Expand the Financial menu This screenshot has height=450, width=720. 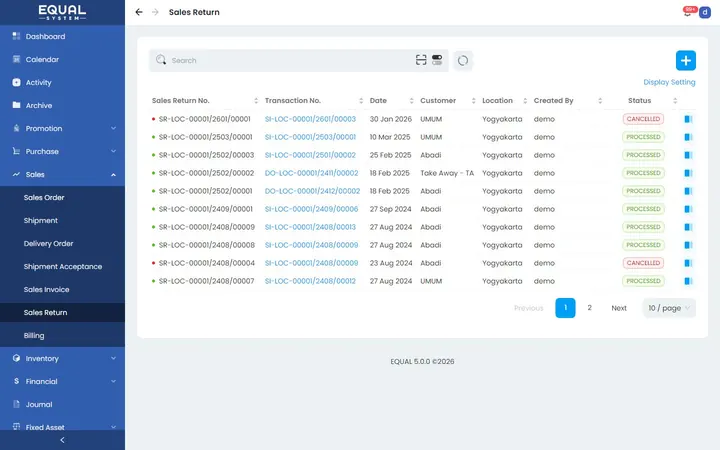[62, 381]
